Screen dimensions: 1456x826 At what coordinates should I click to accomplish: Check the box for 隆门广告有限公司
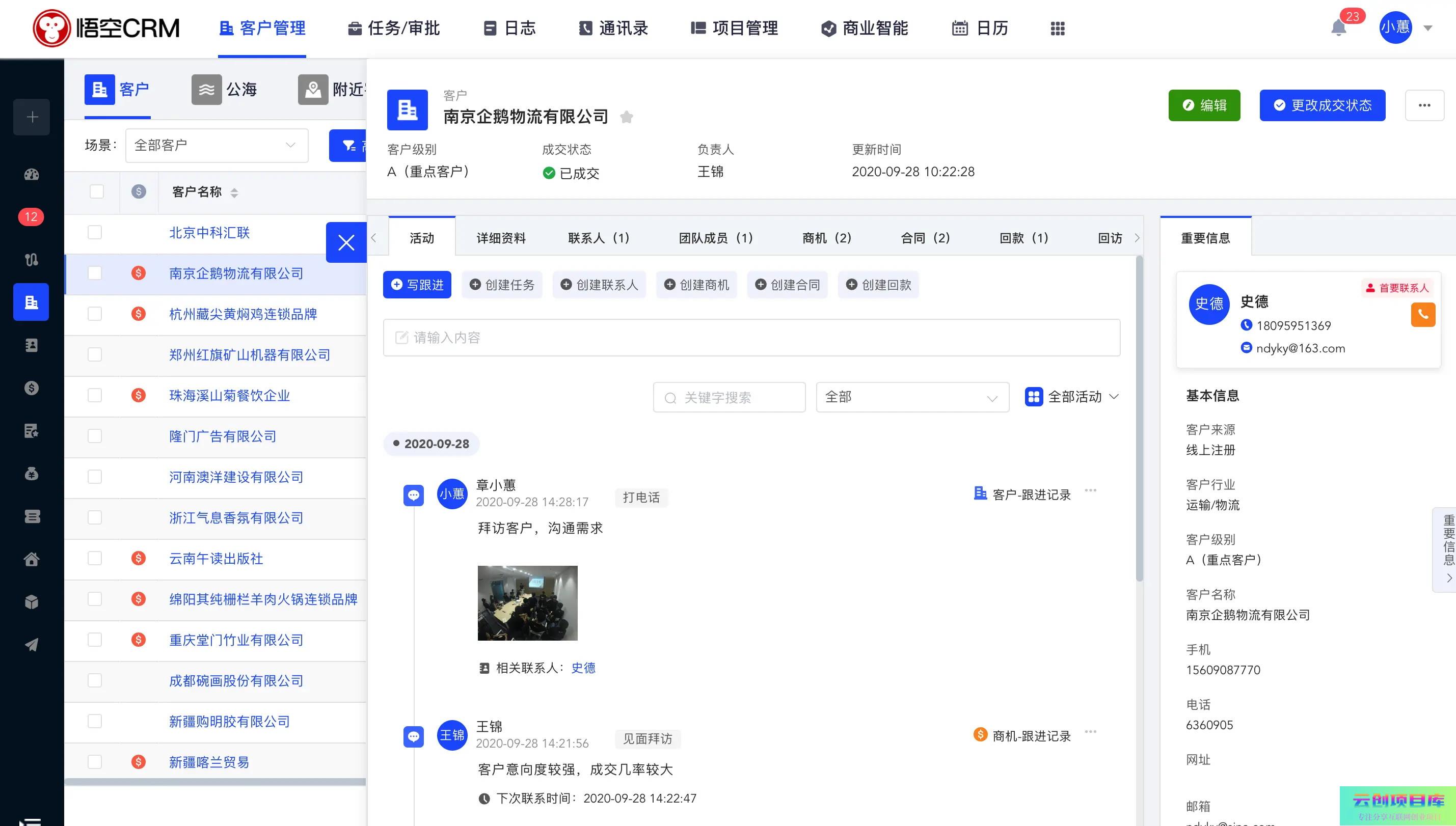click(x=95, y=436)
